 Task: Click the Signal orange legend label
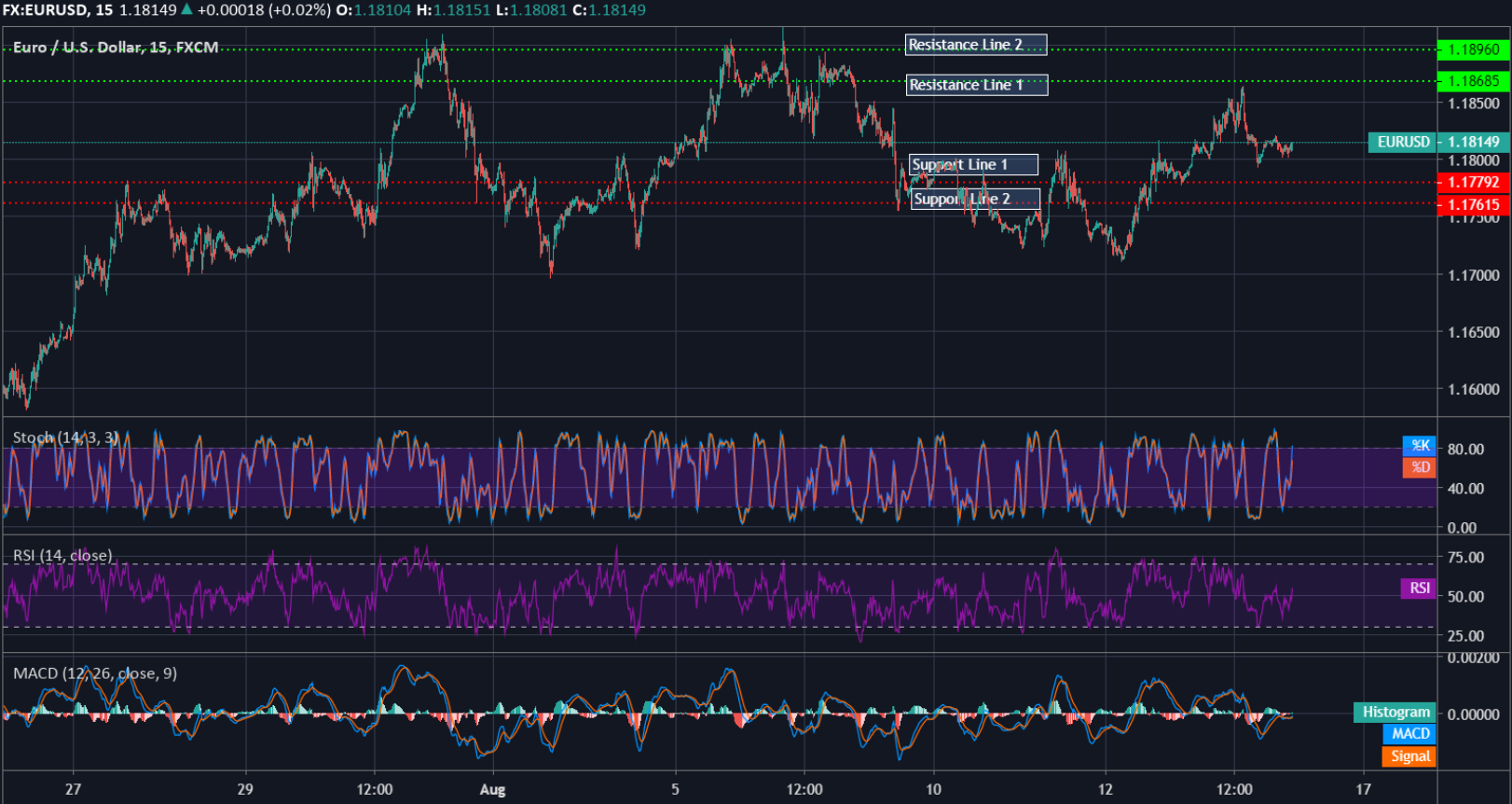pos(1410,756)
